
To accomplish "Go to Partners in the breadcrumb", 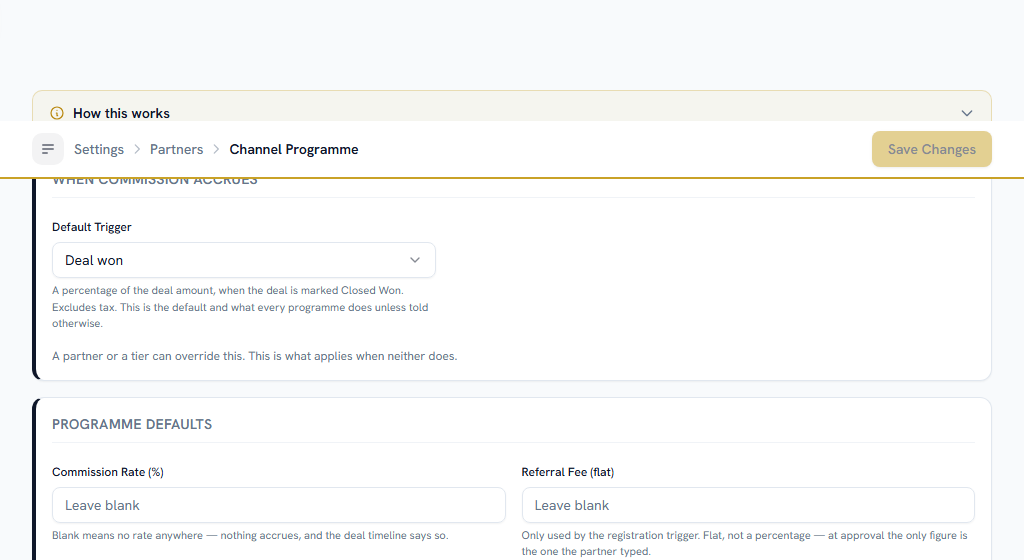I will [x=176, y=149].
